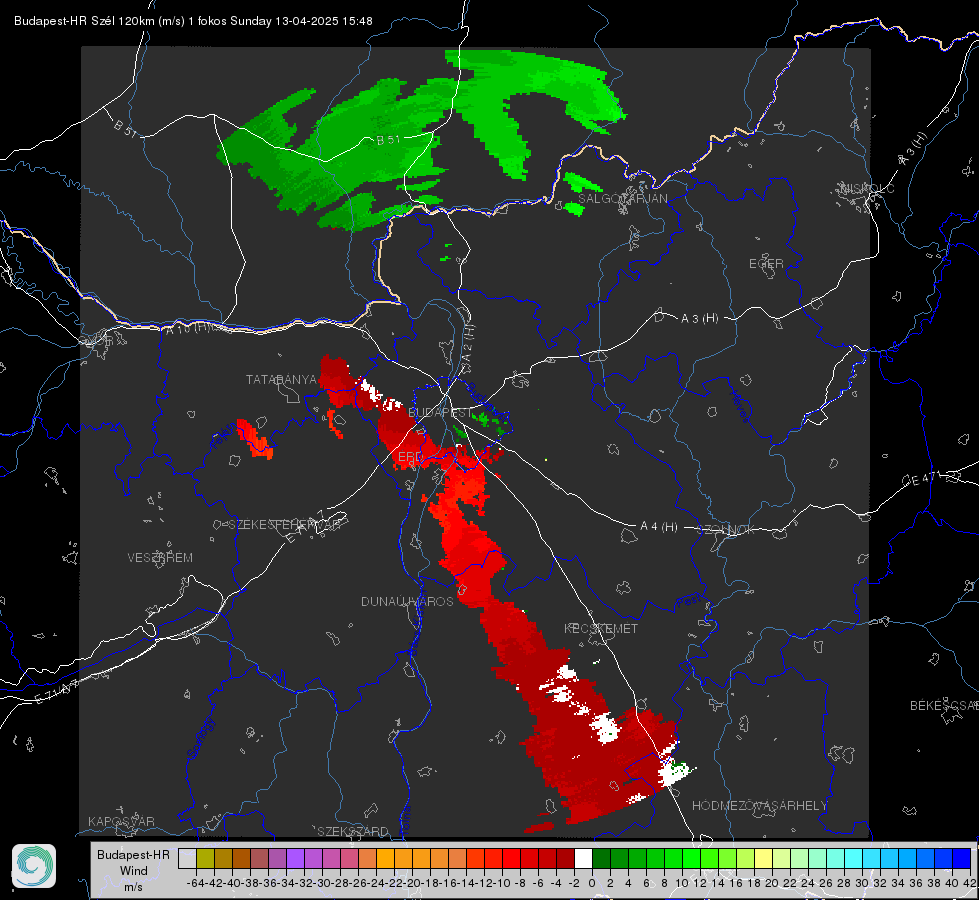The image size is (979, 900).
Task: Click the 20 value on the legend scale
Action: pyautogui.click(x=772, y=883)
